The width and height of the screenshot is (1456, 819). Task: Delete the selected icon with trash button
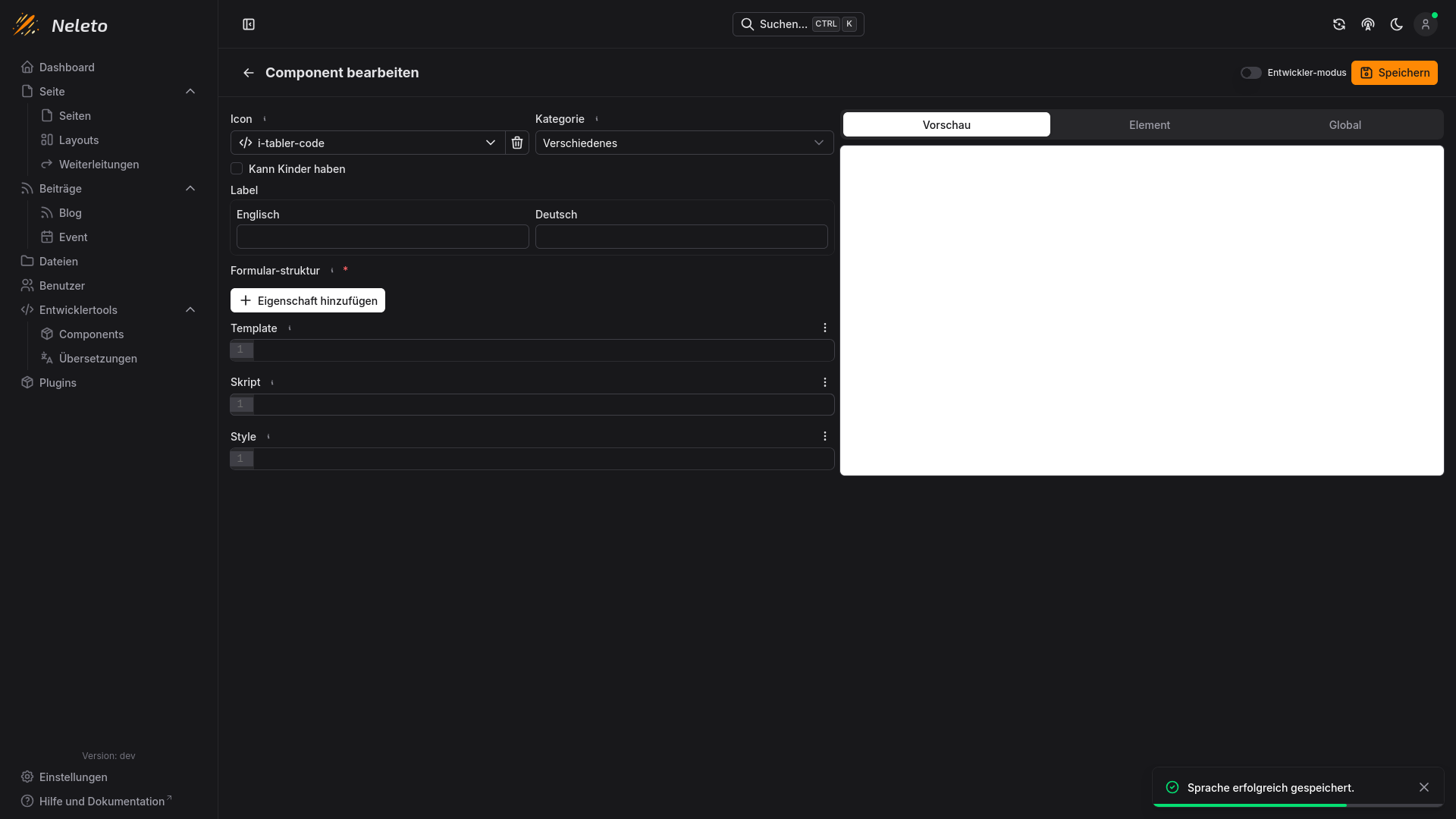click(x=517, y=143)
